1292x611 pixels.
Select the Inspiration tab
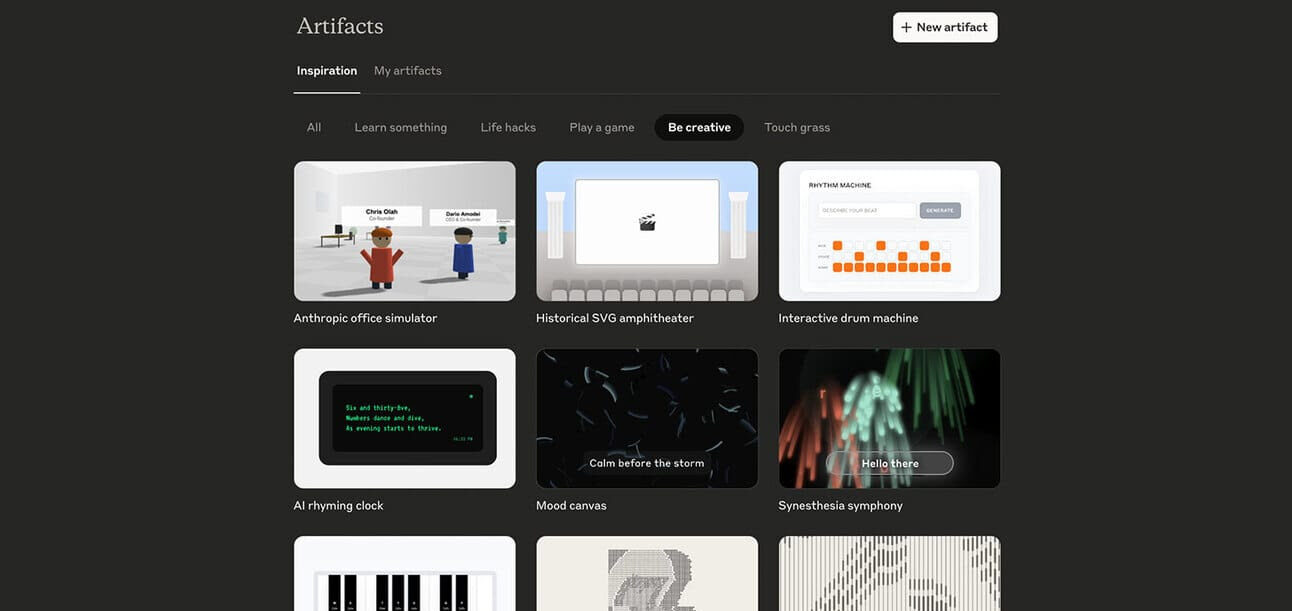coord(327,71)
